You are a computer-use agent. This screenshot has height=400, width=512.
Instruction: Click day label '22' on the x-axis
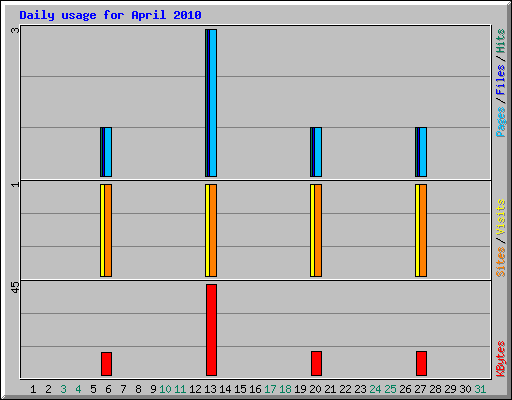pyautogui.click(x=345, y=389)
